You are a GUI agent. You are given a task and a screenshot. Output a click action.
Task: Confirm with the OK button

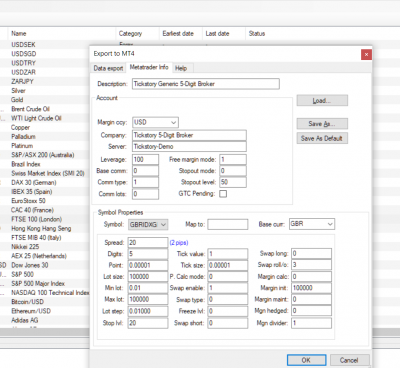pyautogui.click(x=306, y=360)
